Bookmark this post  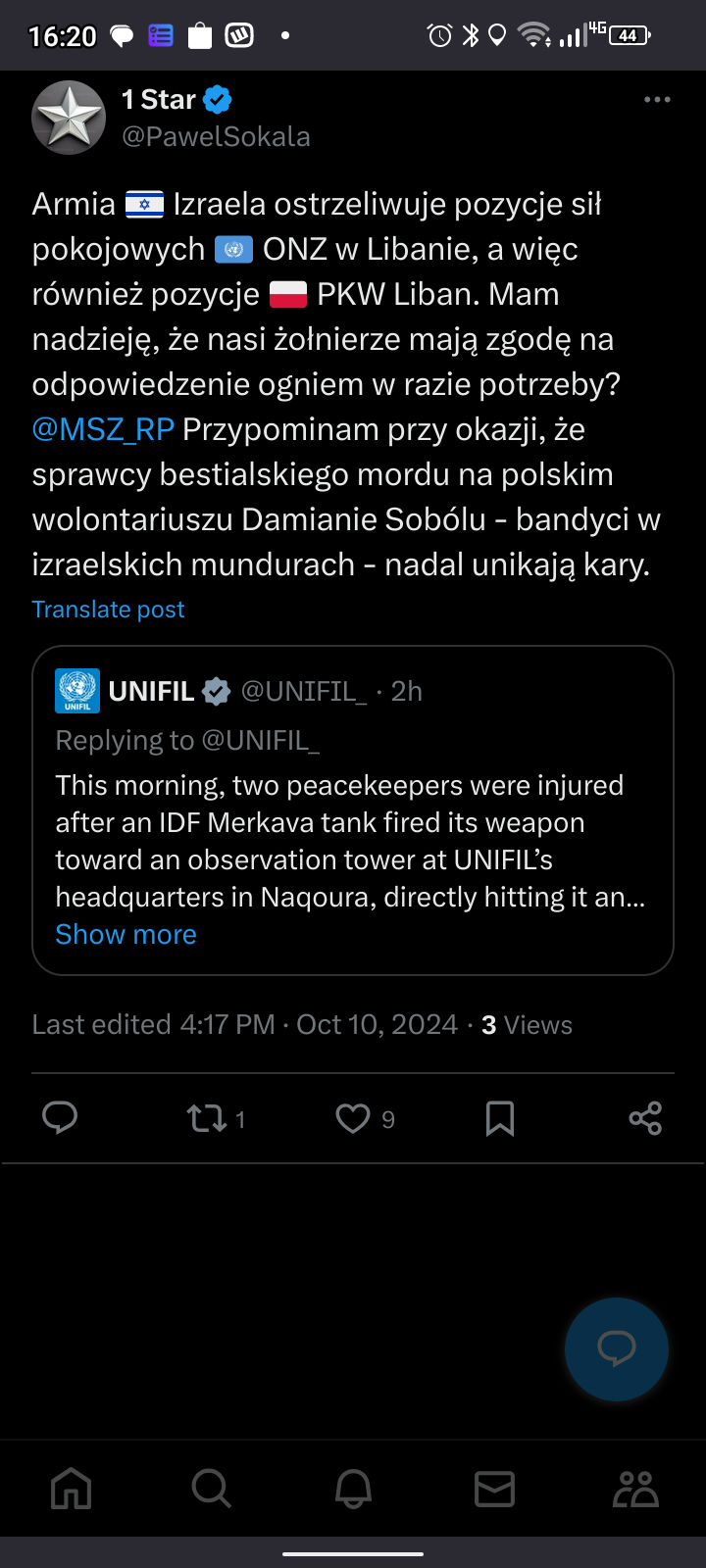pos(500,1118)
